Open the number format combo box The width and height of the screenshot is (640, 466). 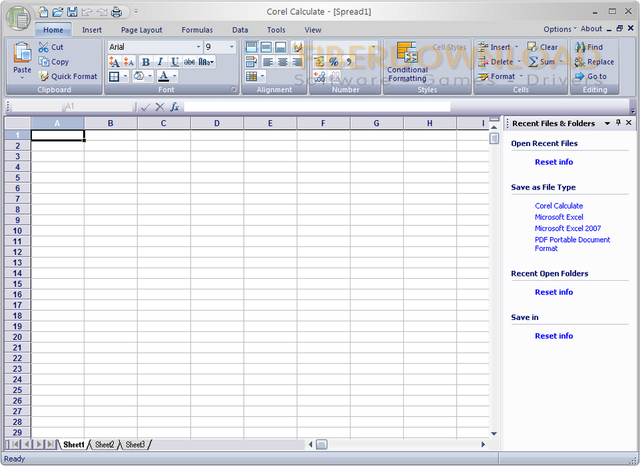click(345, 47)
